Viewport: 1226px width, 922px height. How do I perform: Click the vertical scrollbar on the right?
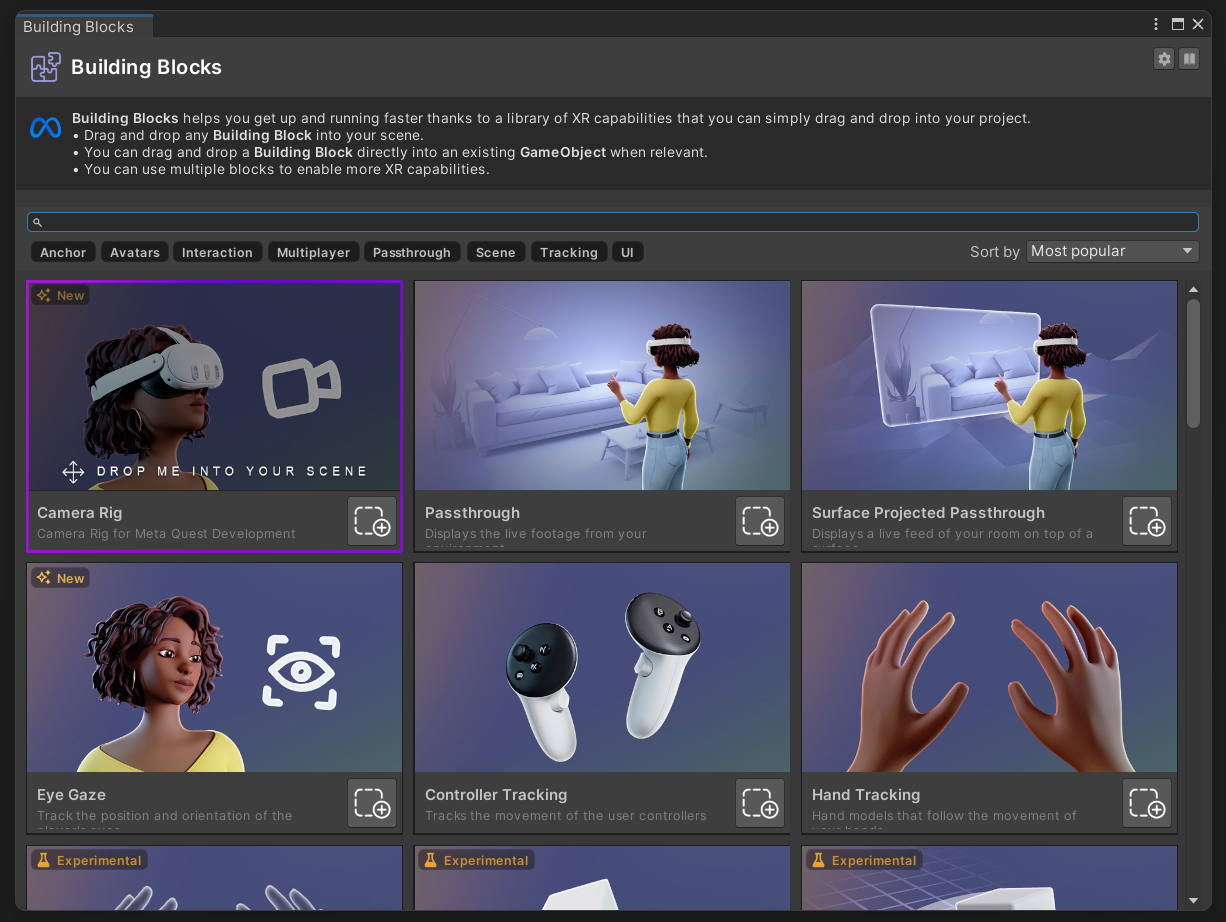click(1193, 360)
